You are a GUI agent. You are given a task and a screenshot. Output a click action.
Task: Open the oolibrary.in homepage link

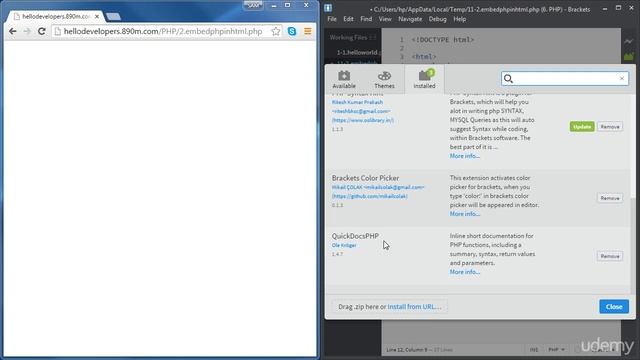pos(363,120)
